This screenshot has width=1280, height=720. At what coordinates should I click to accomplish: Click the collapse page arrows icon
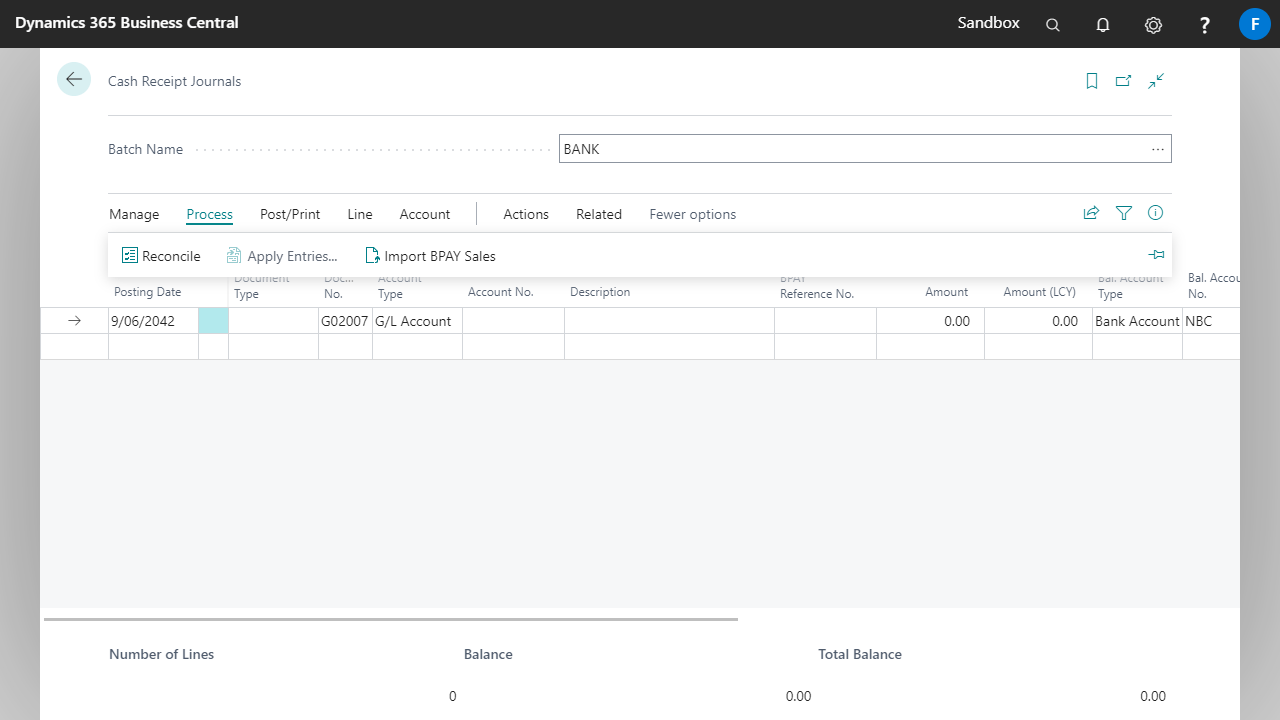1156,81
